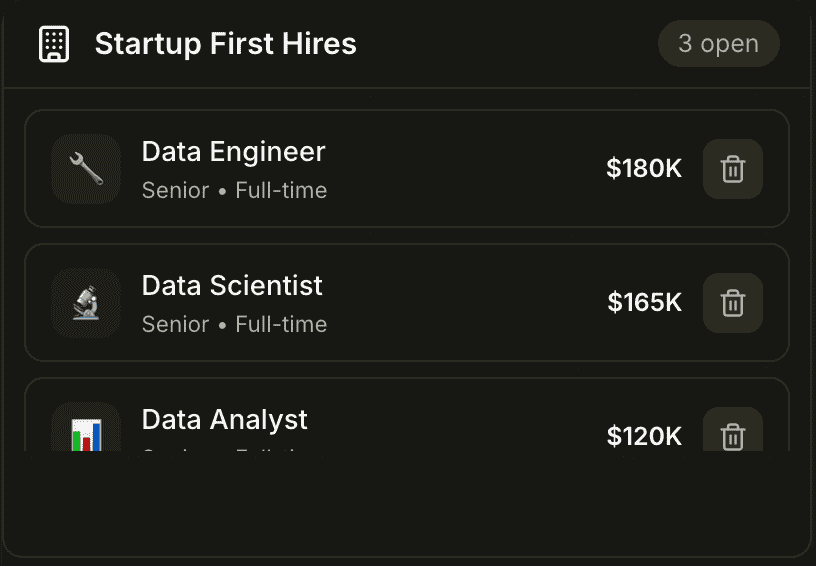Click the wrench icon for Data Engineer
The width and height of the screenshot is (816, 566).
tap(86, 169)
